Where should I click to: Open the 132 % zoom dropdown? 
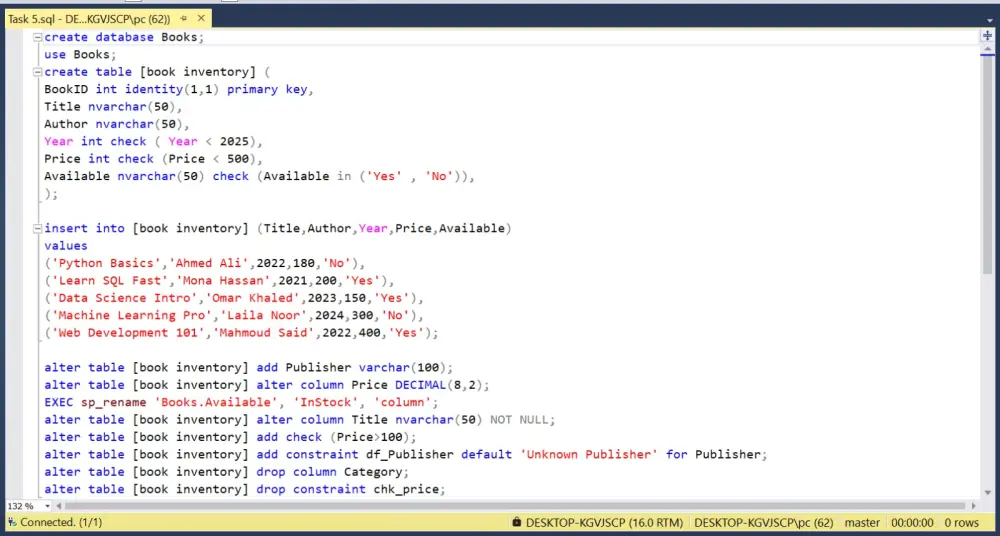pos(47,506)
